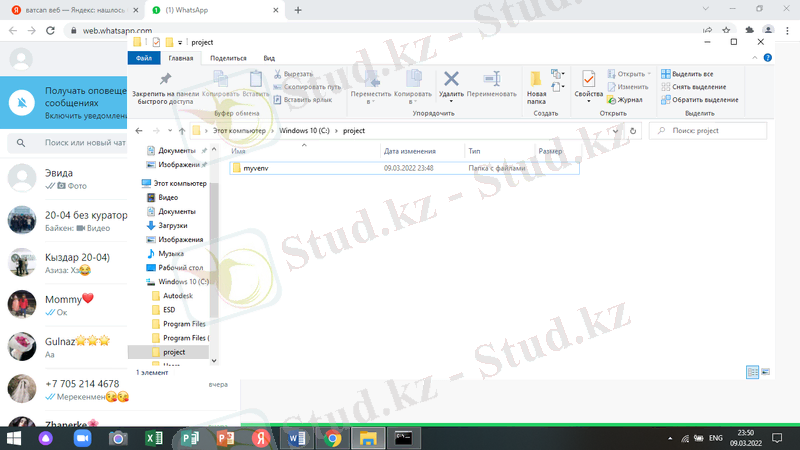The image size is (800, 450).
Task: Open a new Chrome tab
Action: [298, 10]
